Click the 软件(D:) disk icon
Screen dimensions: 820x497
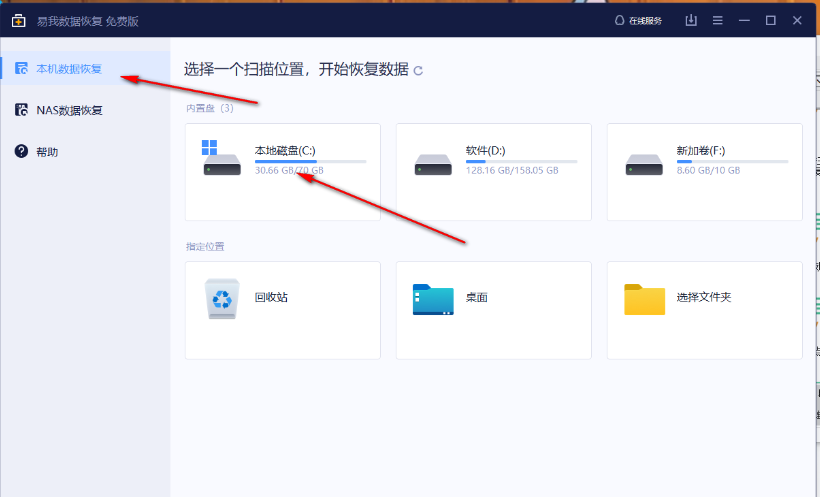(x=433, y=164)
